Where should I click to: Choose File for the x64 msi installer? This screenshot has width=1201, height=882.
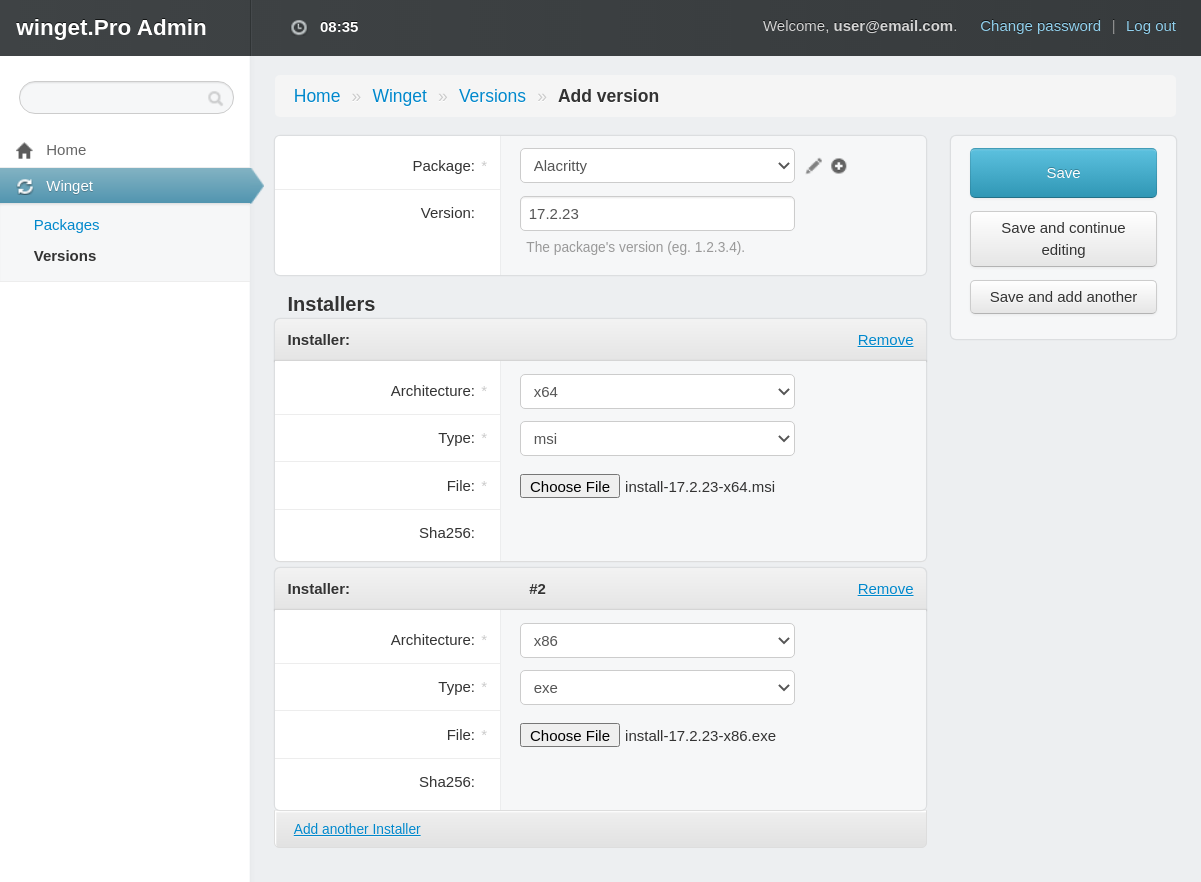tap(570, 487)
